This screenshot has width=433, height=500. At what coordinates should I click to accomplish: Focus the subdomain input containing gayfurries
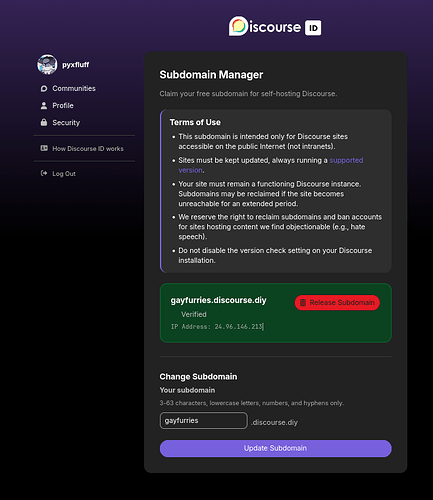click(x=204, y=421)
